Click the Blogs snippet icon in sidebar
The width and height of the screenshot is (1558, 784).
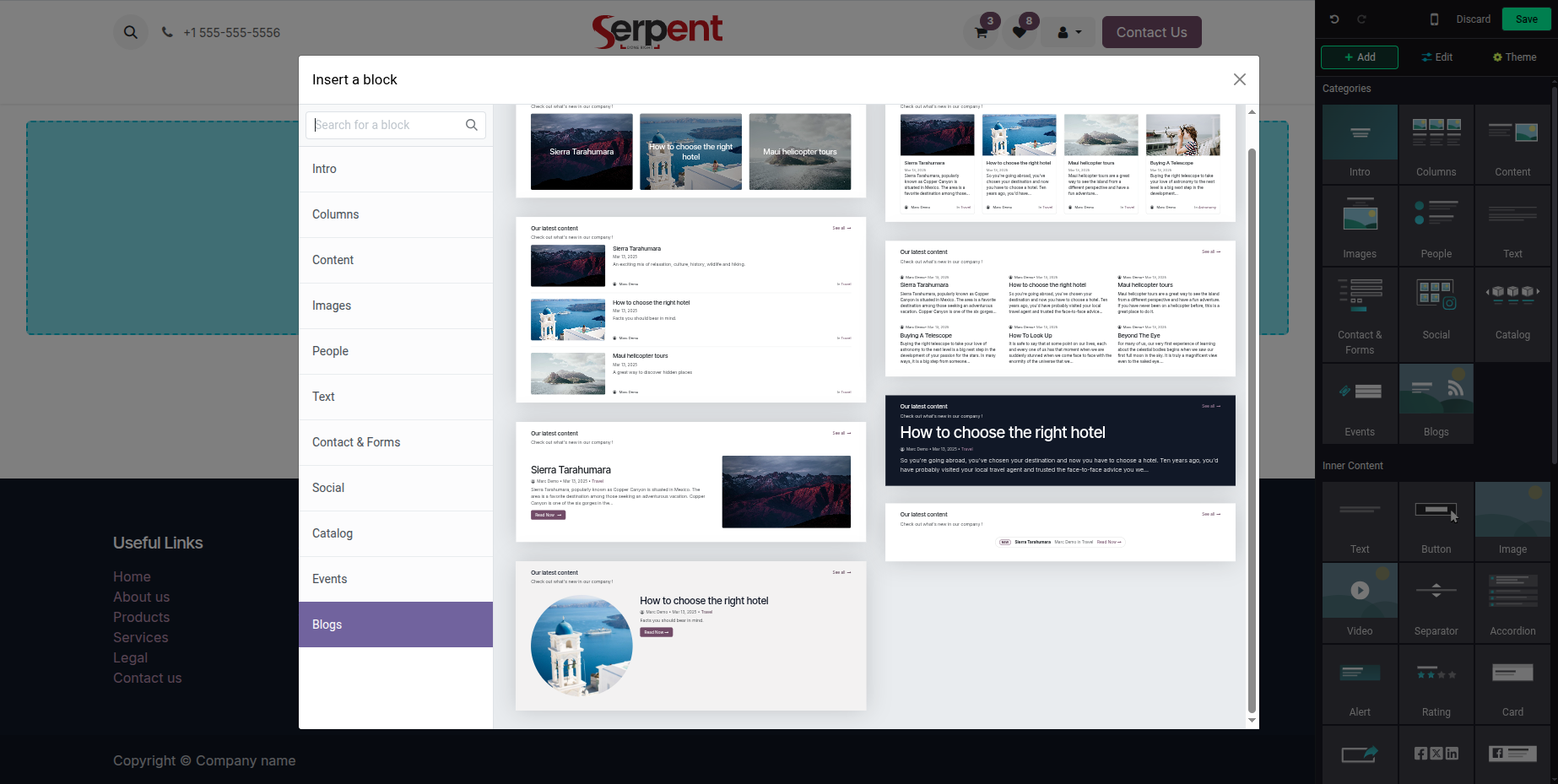pyautogui.click(x=1436, y=404)
